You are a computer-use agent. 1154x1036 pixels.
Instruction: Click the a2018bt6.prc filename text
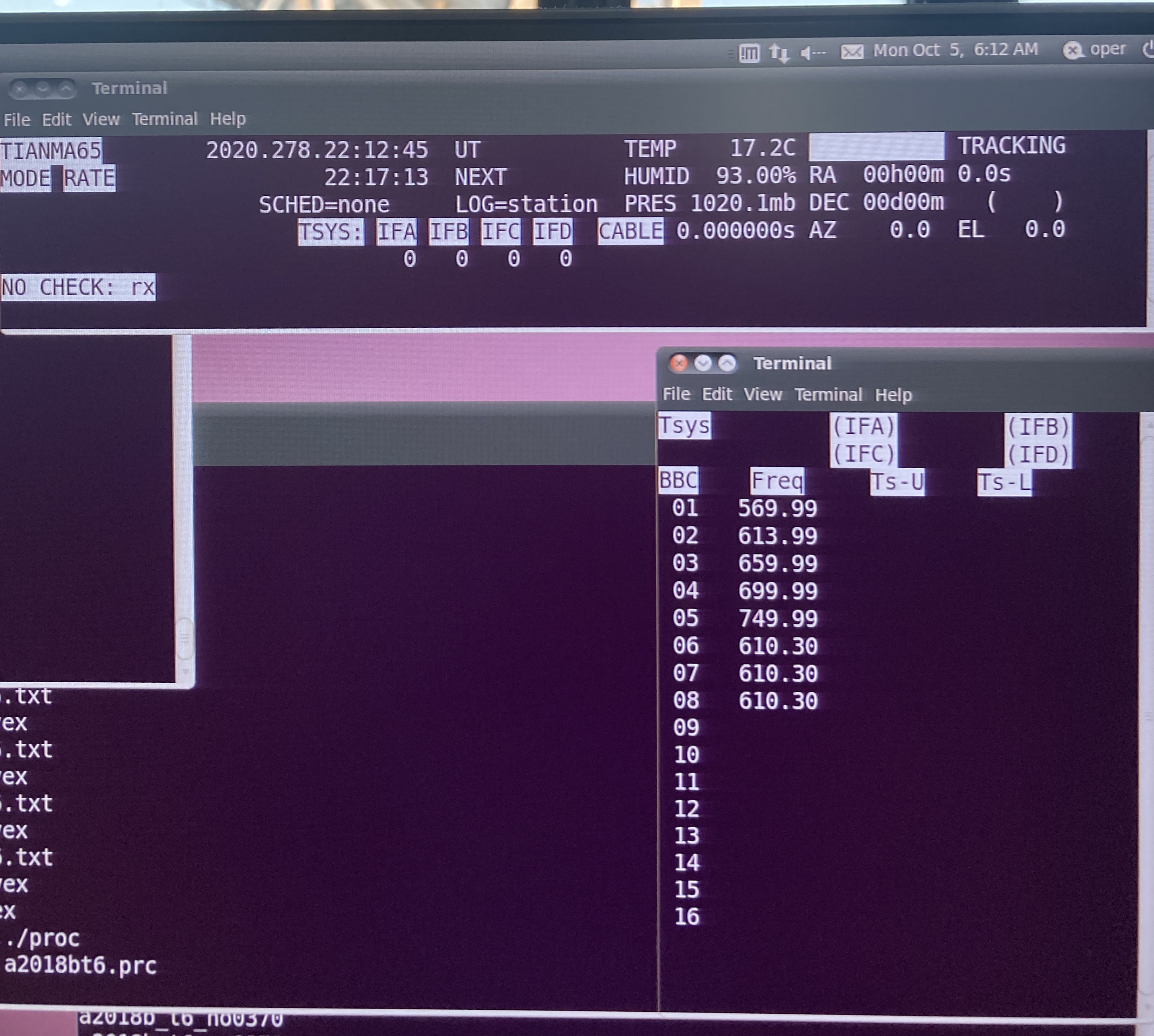(80, 966)
